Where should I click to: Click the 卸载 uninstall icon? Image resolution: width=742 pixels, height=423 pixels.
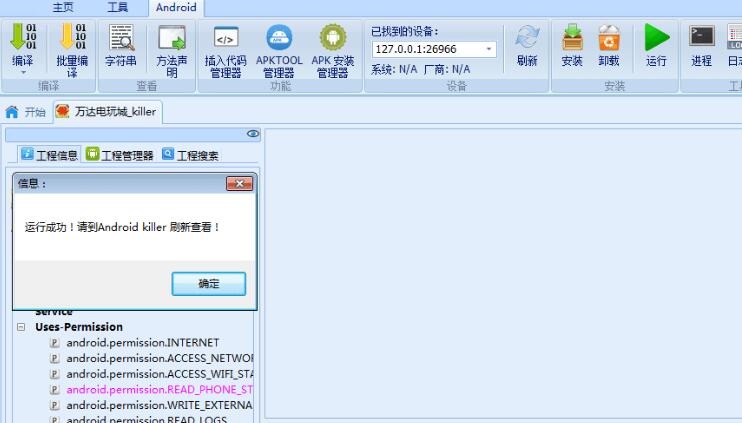(609, 37)
